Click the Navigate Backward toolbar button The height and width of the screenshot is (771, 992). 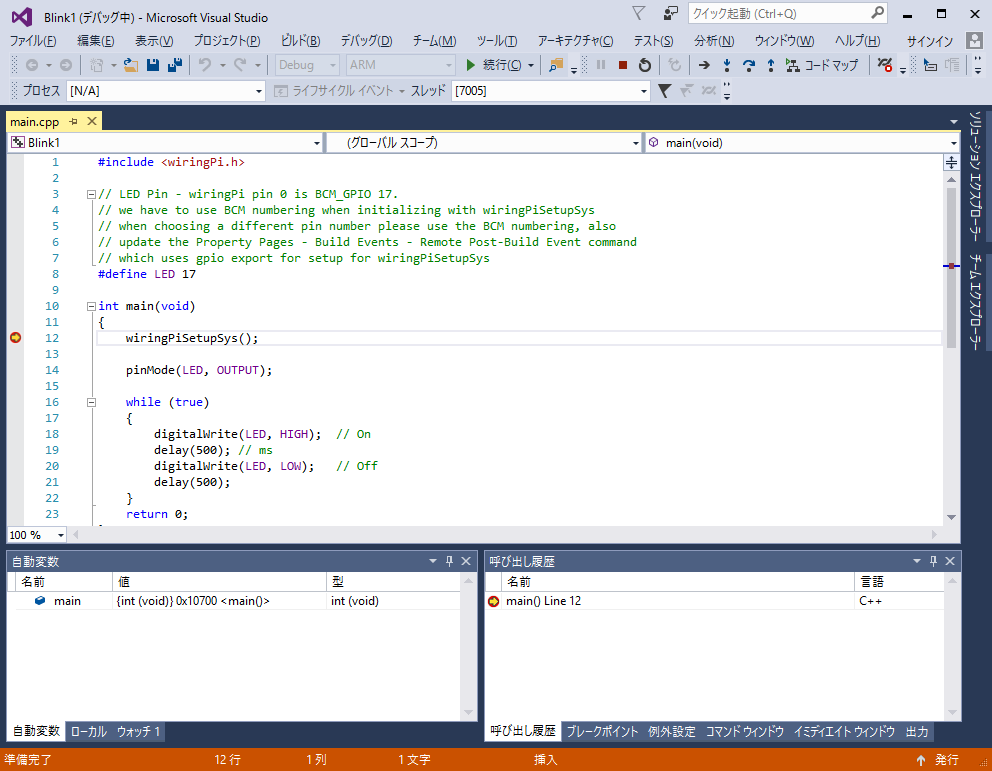(32, 65)
